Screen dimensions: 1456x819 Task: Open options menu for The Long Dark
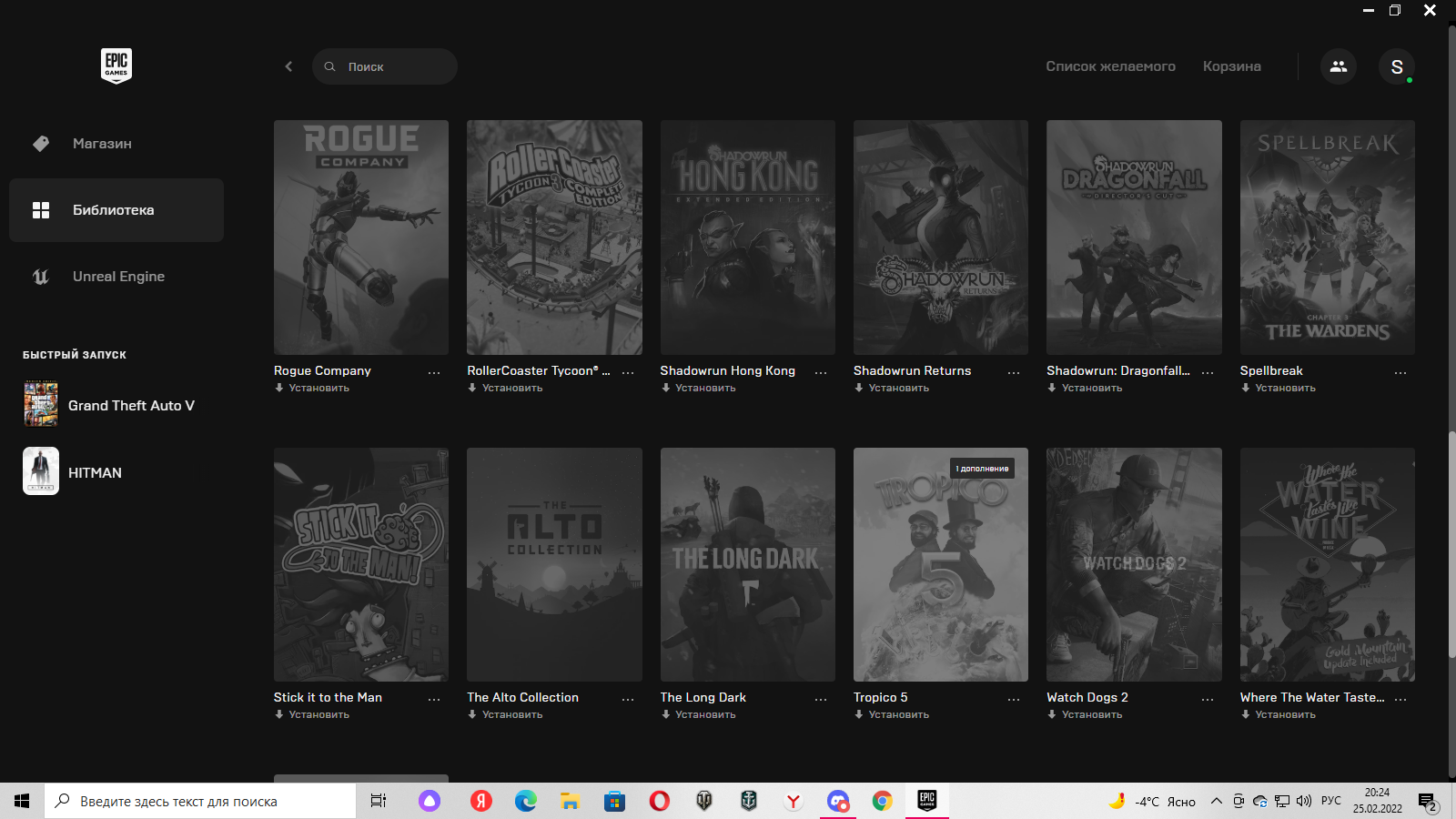[x=821, y=699]
